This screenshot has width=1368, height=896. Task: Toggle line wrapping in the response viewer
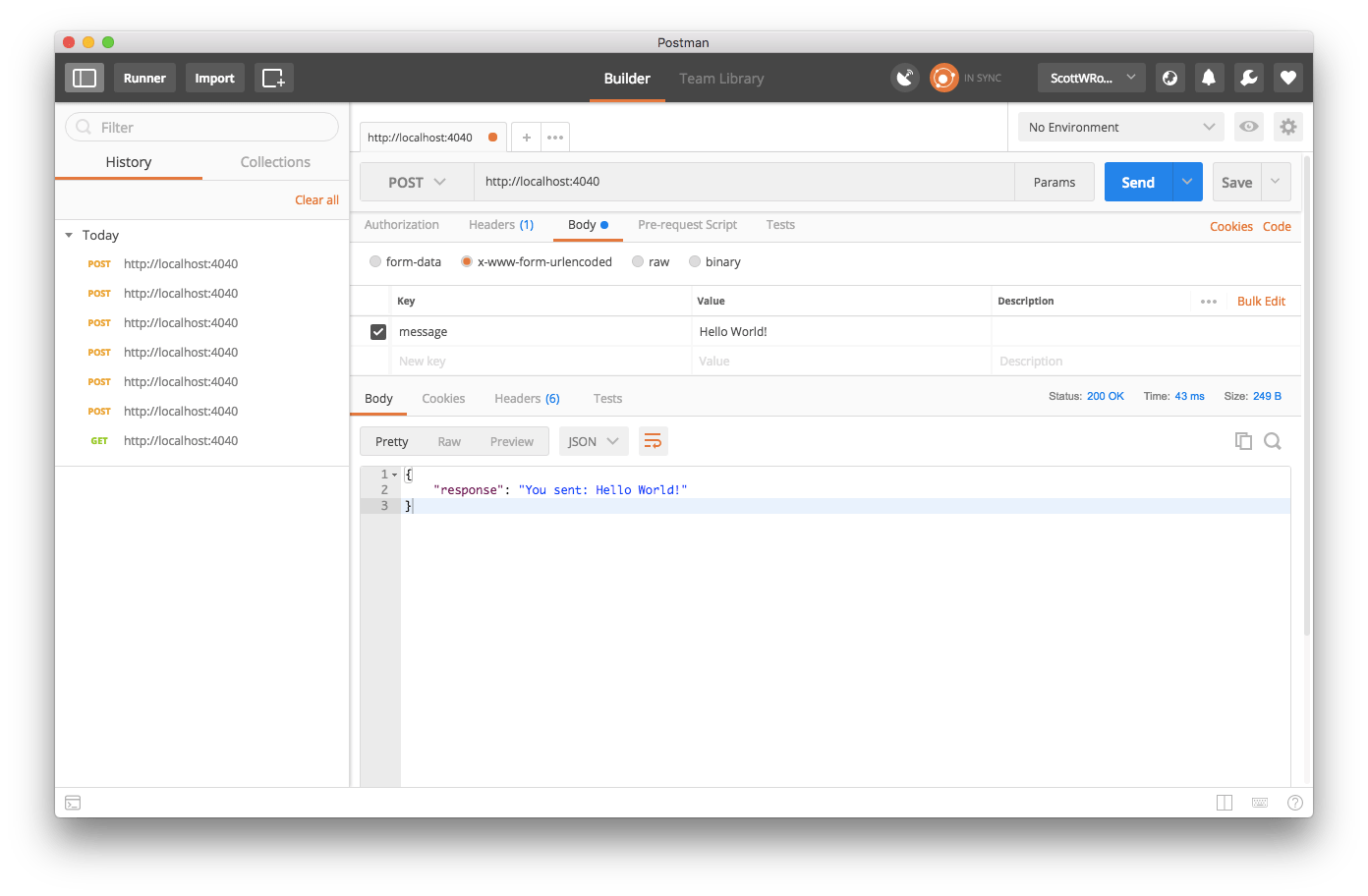point(653,441)
